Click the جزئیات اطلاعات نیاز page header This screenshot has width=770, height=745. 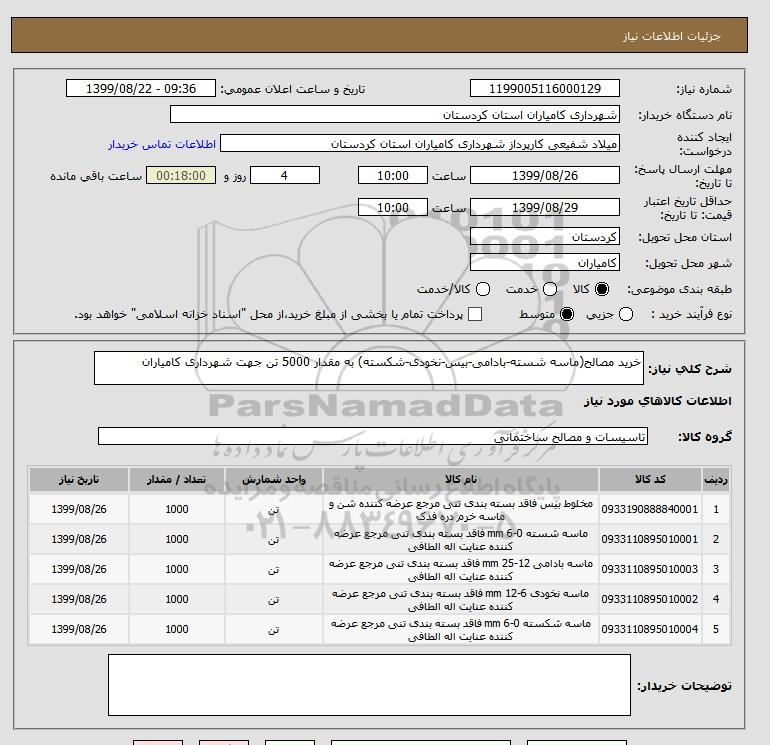pyautogui.click(x=671, y=36)
